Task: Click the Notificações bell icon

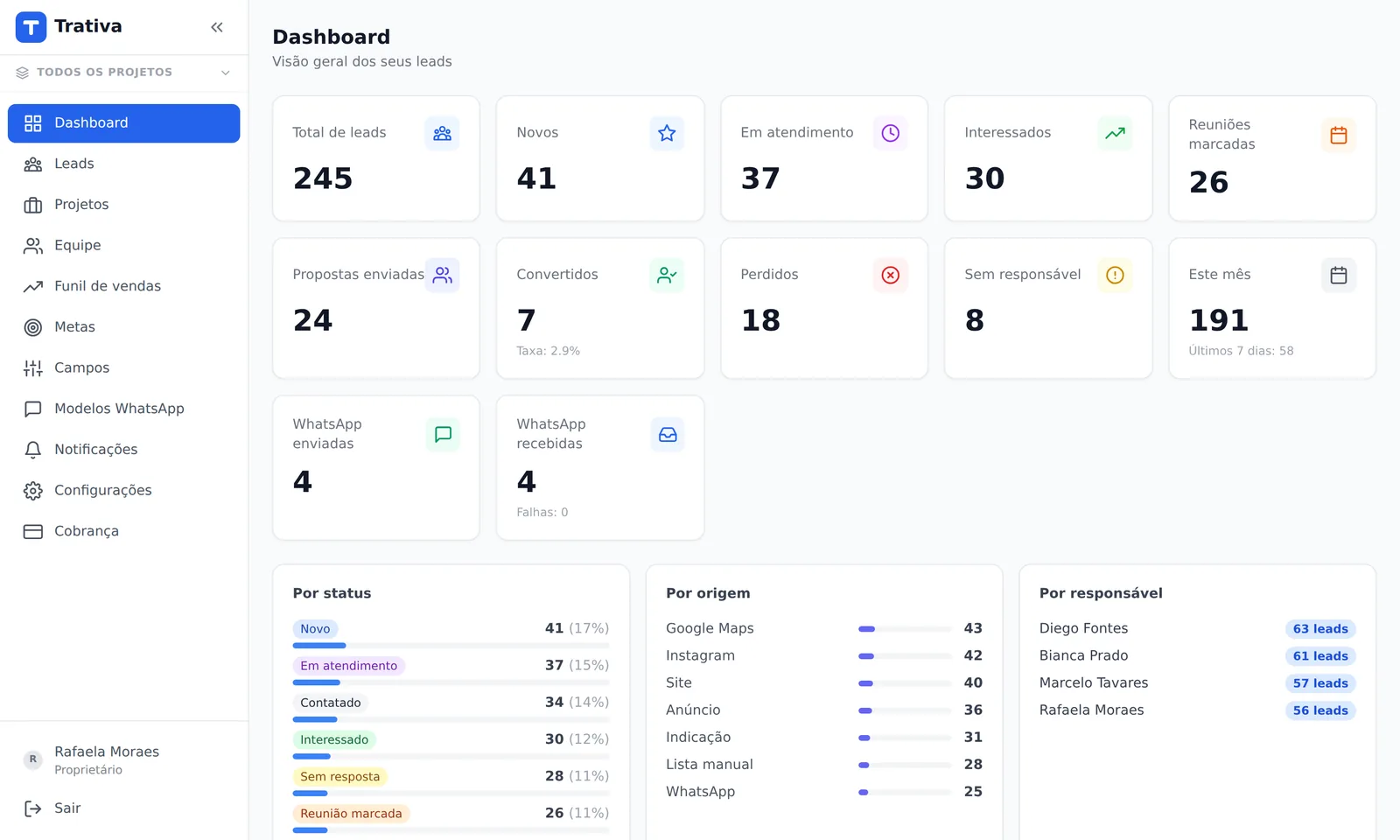Action: pos(33,450)
